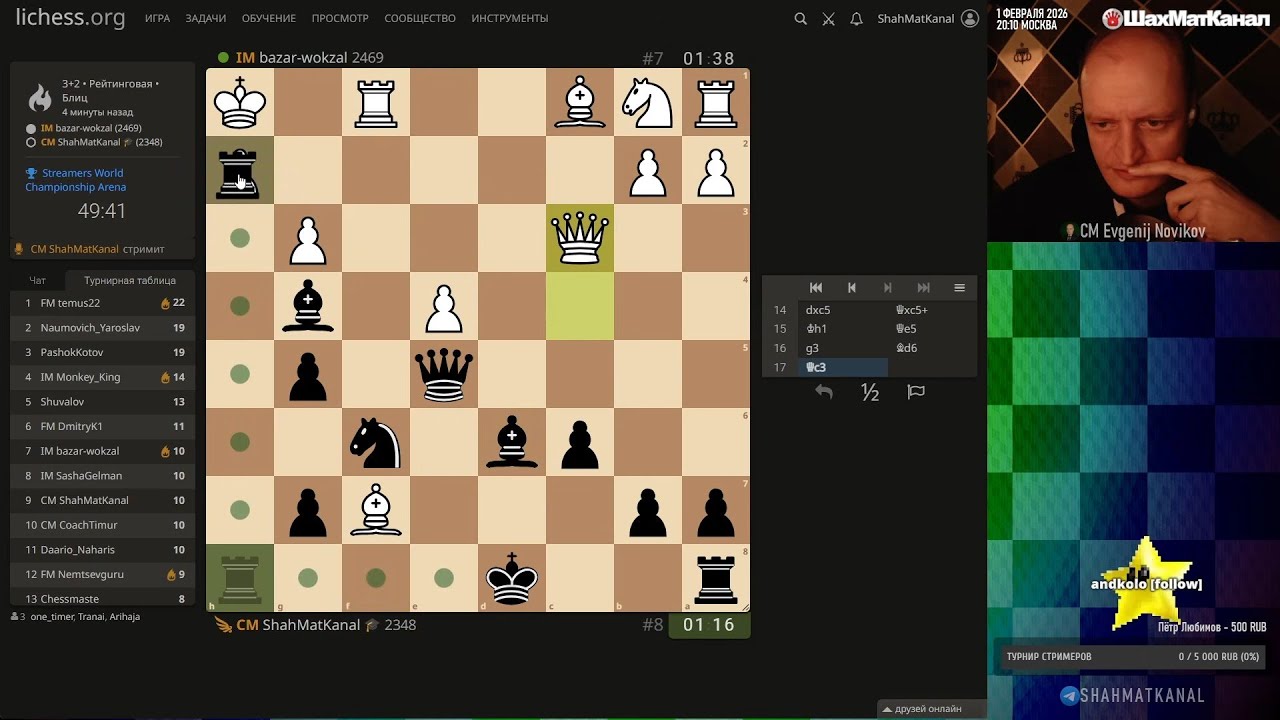Open Streamers World Championship Arena link
1280x720 pixels.
point(76,180)
